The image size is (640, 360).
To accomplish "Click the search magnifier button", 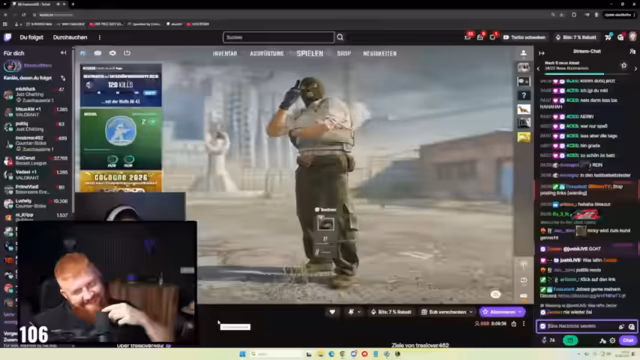I will (340, 38).
